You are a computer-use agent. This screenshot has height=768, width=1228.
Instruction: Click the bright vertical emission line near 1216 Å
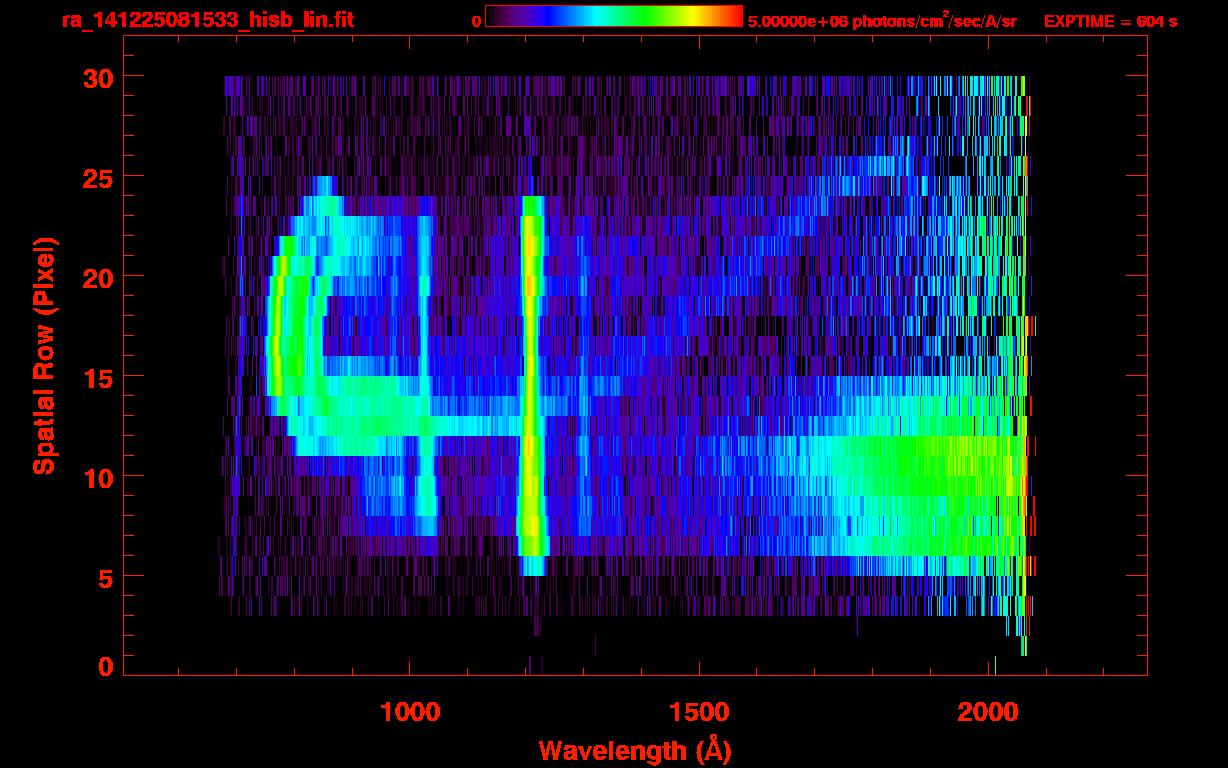[x=532, y=385]
